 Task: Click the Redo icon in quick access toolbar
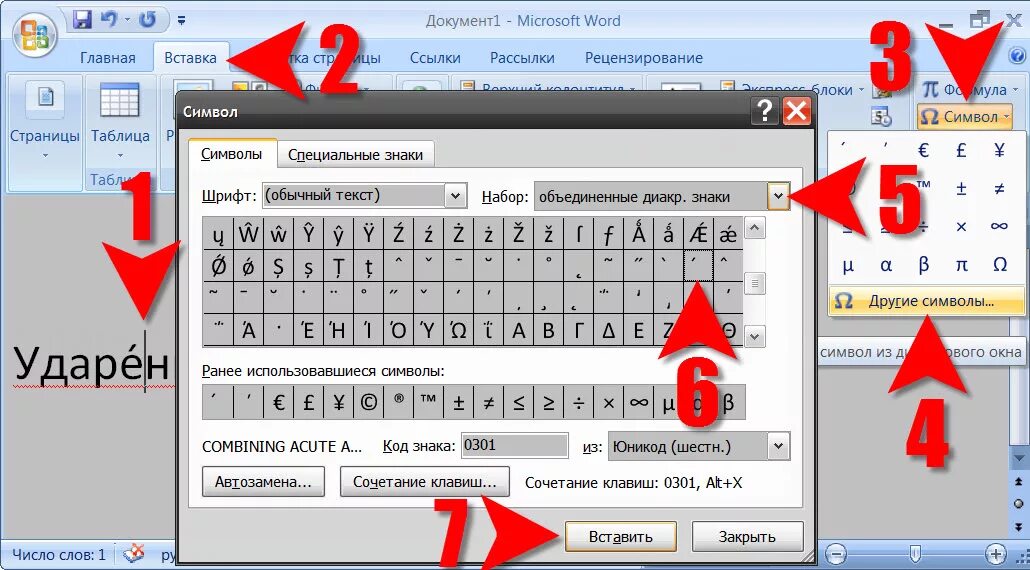pos(148,20)
